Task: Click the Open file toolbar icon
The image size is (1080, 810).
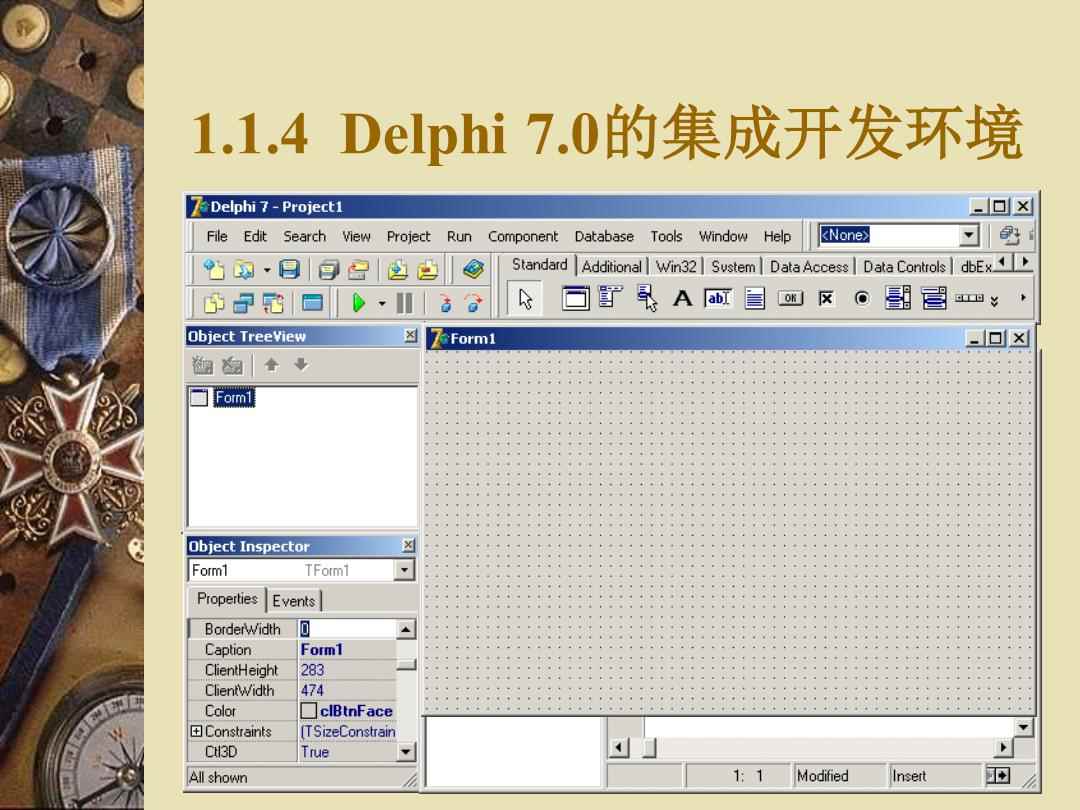Action: click(243, 269)
